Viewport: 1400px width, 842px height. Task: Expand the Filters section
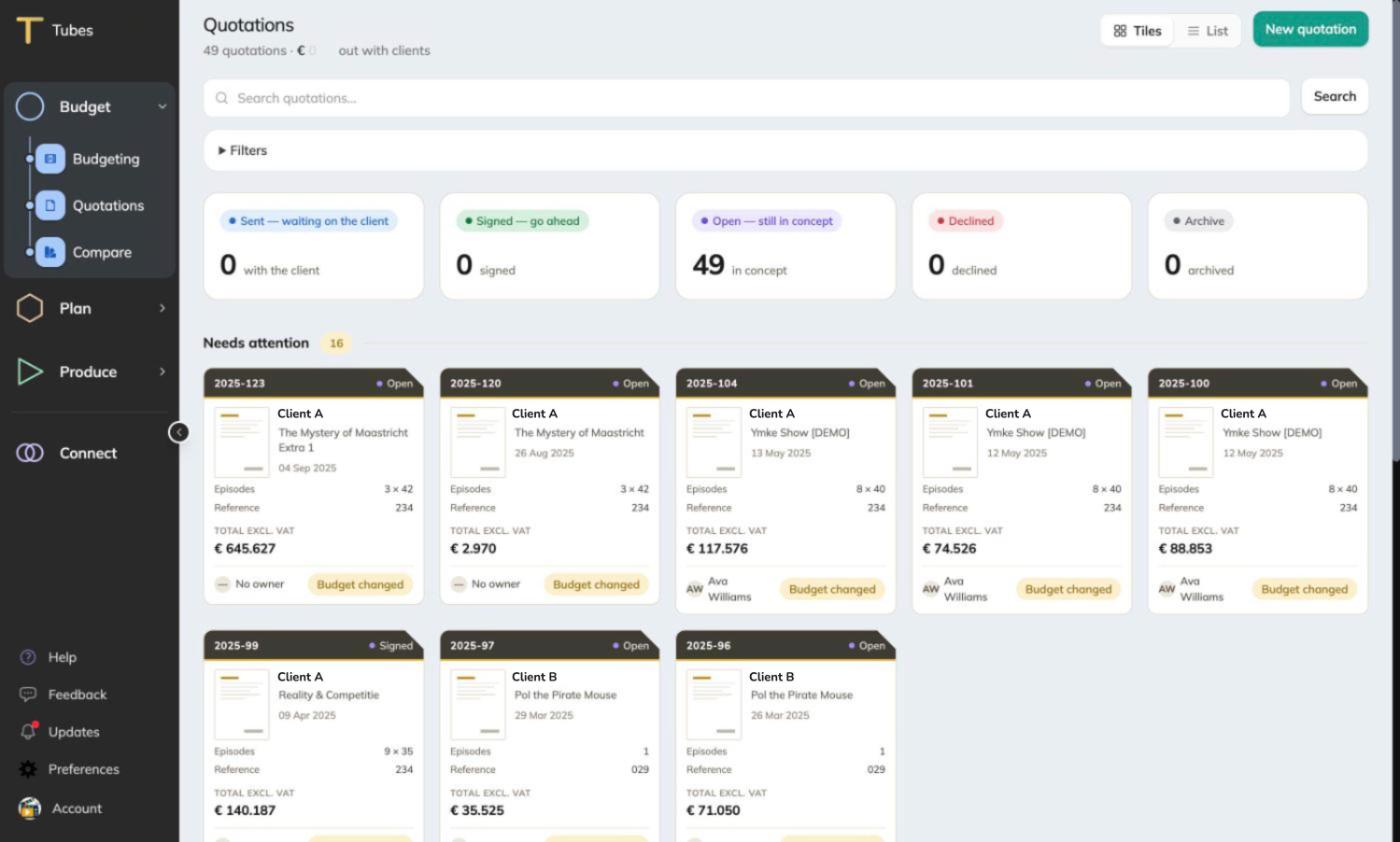[x=785, y=151]
